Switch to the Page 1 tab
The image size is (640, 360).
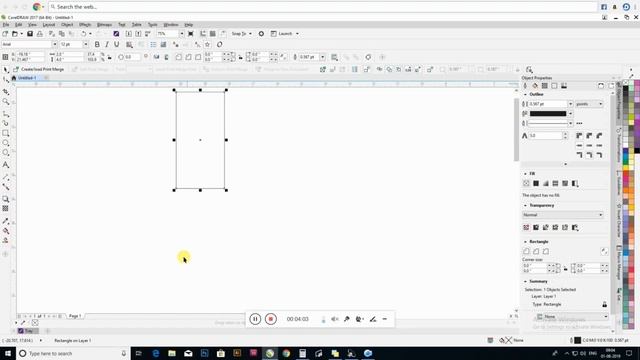pos(75,316)
